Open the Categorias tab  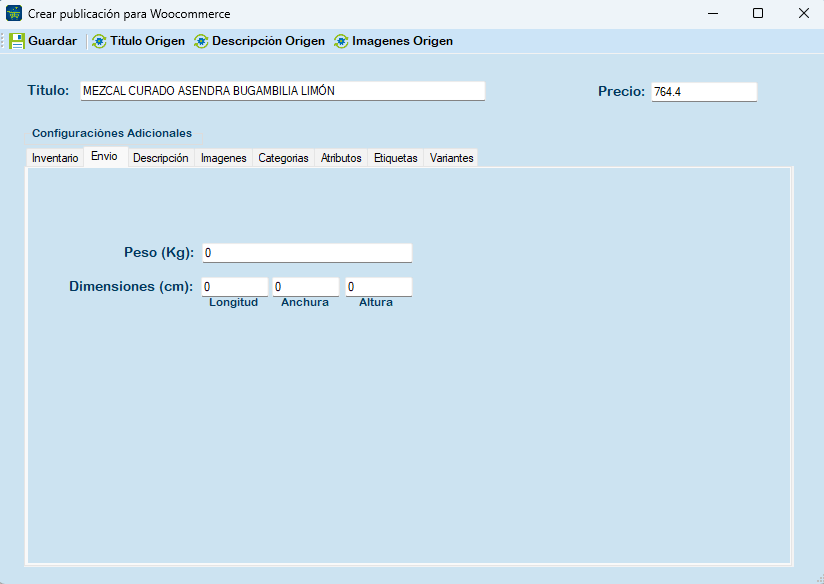tap(283, 158)
